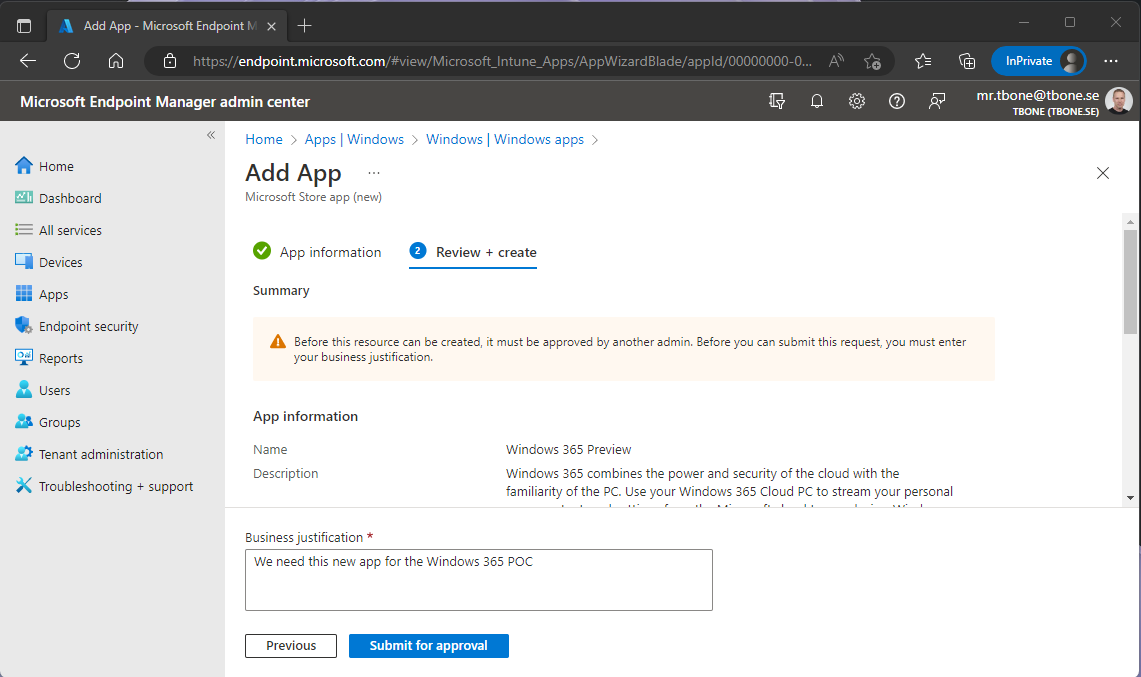Open the browser Settings and more menu
The height and width of the screenshot is (677, 1141).
(1111, 61)
